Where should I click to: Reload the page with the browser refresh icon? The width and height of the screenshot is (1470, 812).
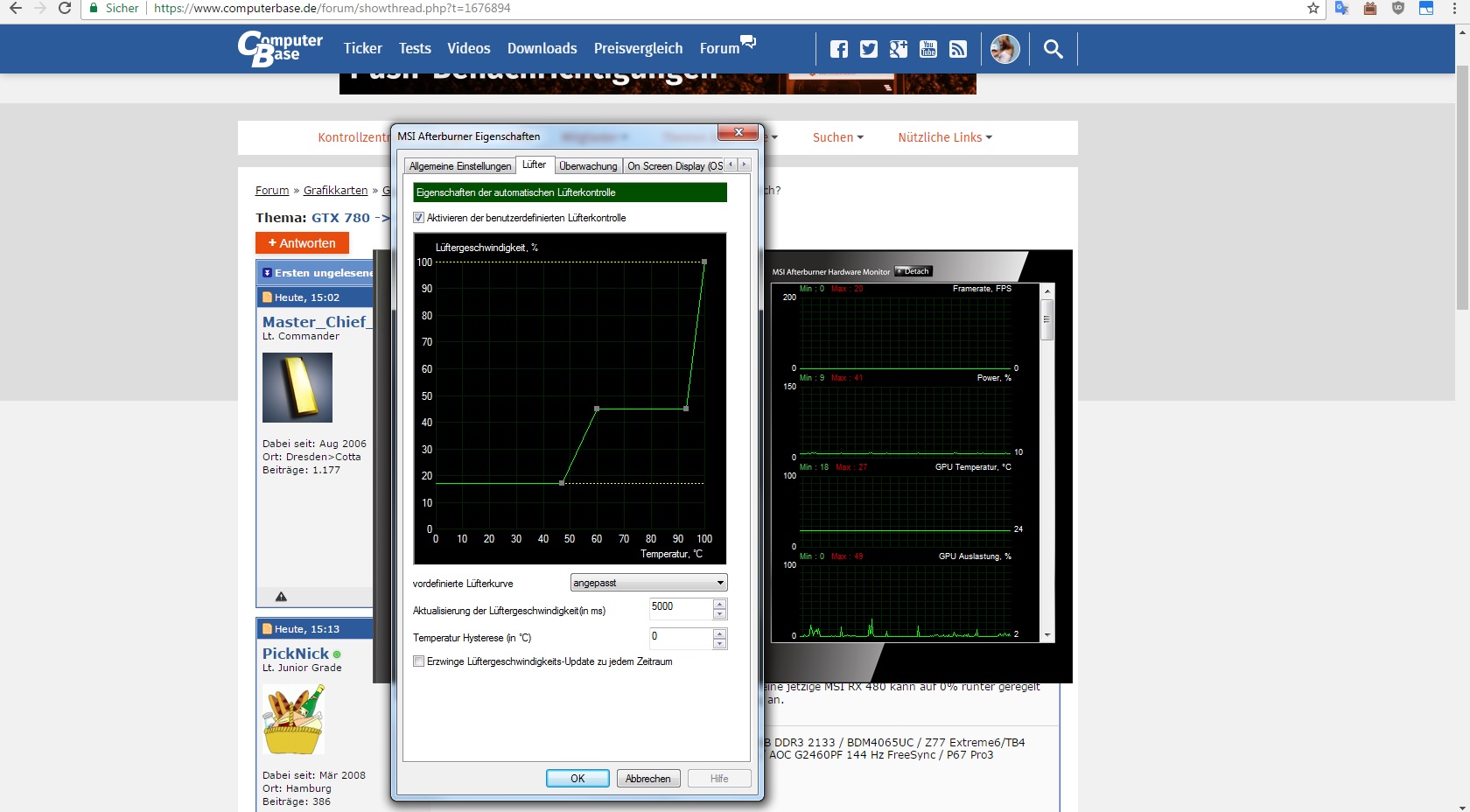[x=65, y=8]
